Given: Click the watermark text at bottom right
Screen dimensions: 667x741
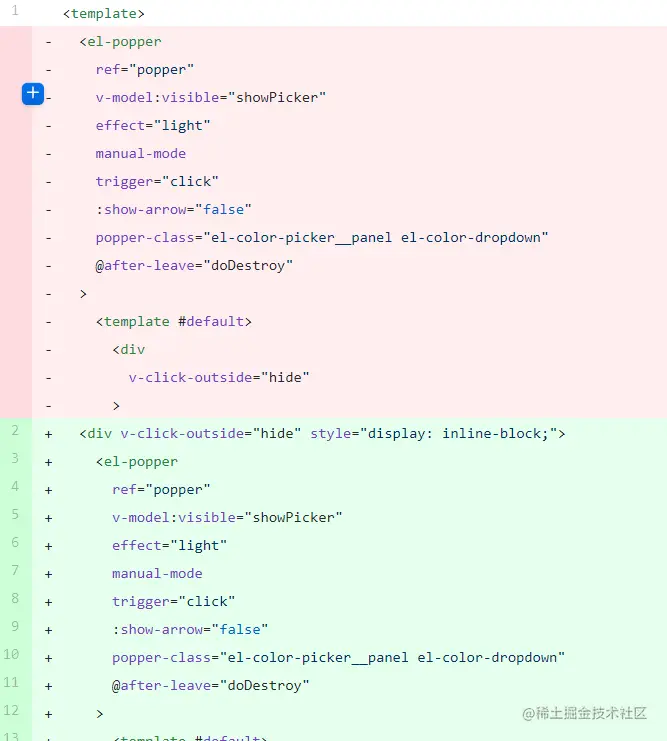Looking at the screenshot, I should coord(584,713).
